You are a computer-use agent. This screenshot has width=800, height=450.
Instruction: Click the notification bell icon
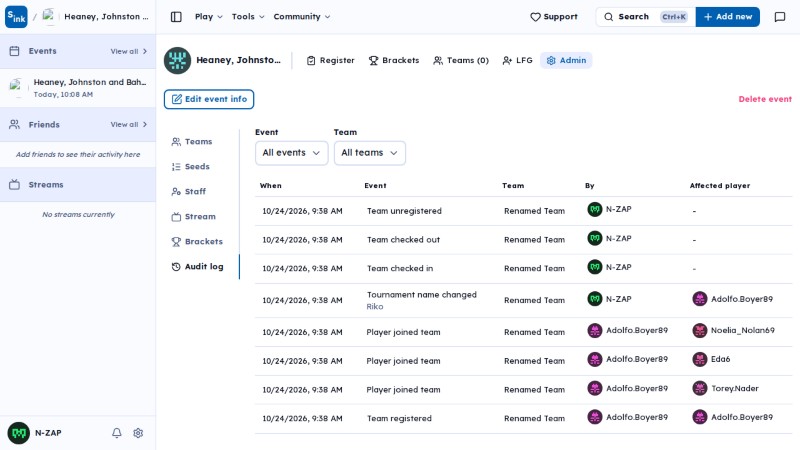[117, 433]
